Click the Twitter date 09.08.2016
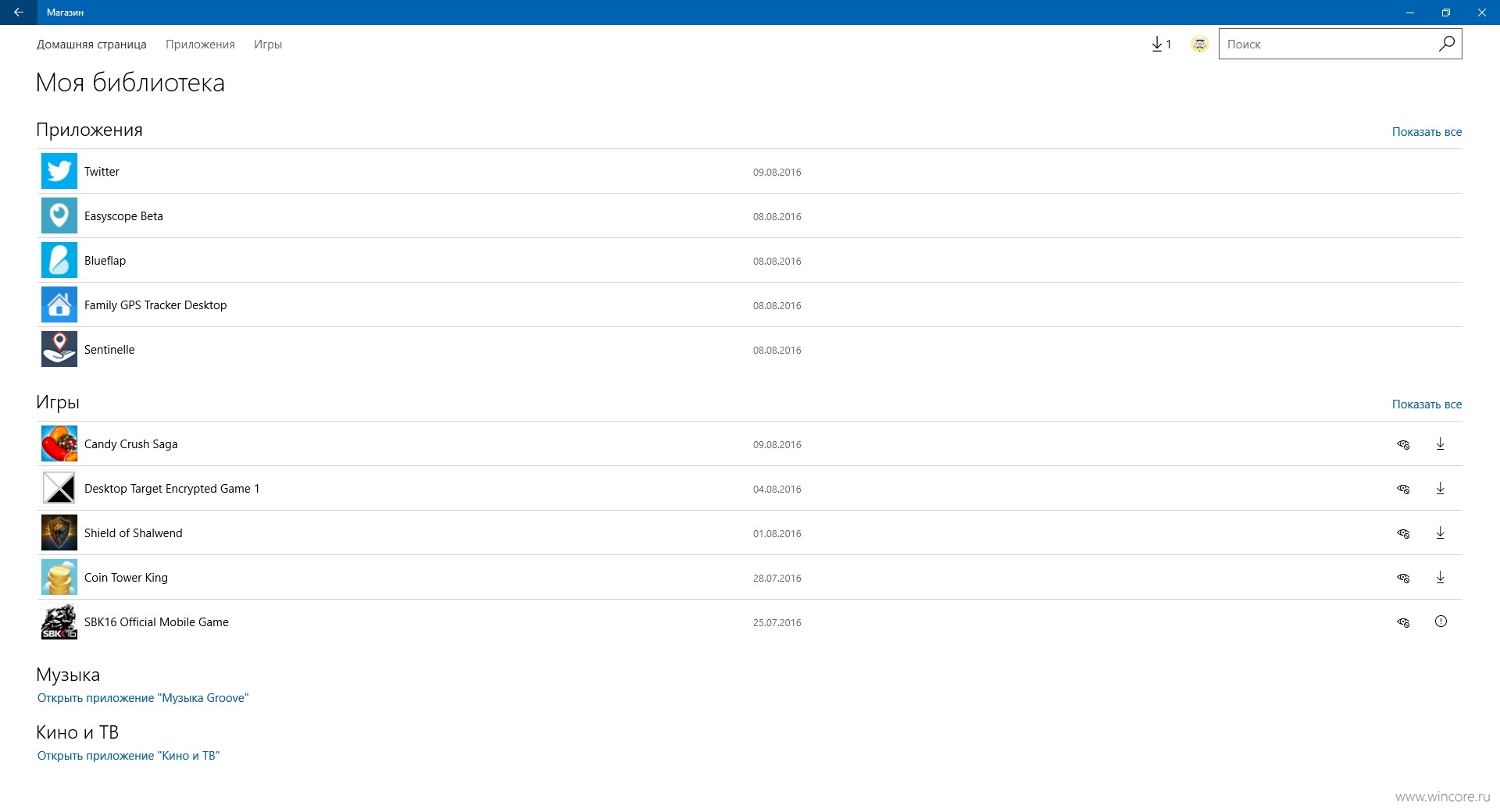Viewport: 1500px width, 812px height. coord(777,173)
